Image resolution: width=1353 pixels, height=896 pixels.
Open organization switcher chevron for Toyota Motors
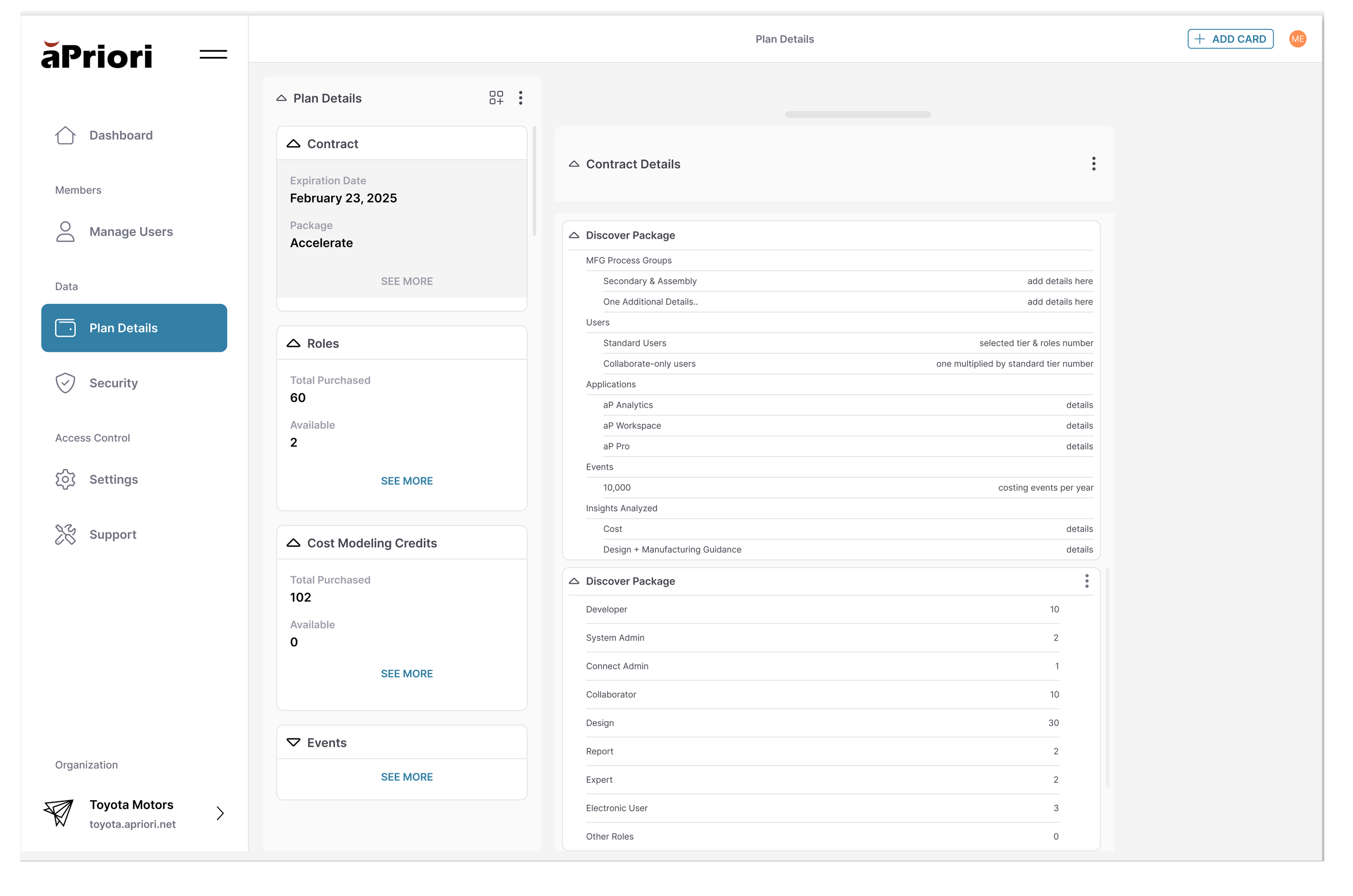click(x=220, y=813)
